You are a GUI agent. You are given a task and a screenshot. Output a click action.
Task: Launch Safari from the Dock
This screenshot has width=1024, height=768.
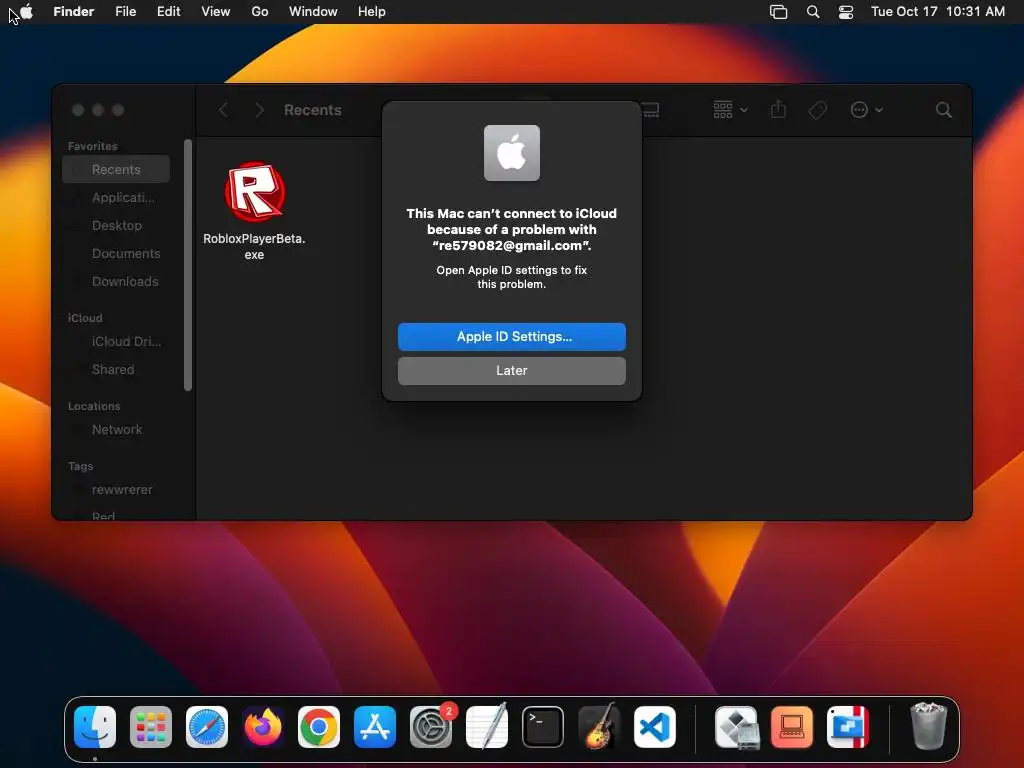pos(207,727)
